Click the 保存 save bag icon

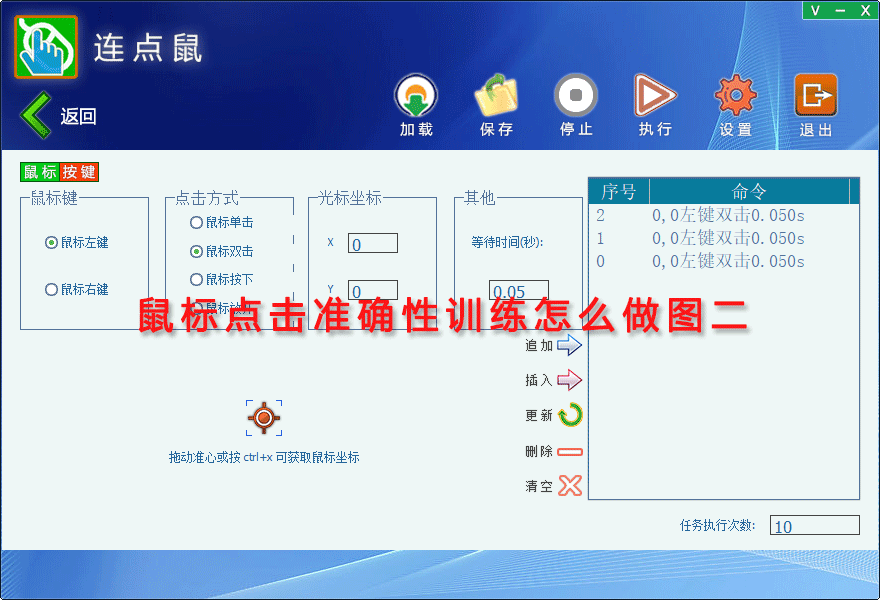(x=496, y=95)
